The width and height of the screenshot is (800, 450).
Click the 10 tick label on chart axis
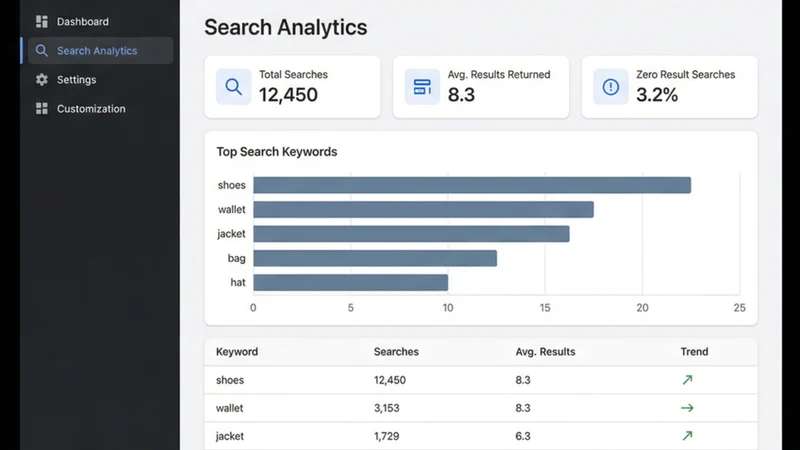tap(447, 308)
